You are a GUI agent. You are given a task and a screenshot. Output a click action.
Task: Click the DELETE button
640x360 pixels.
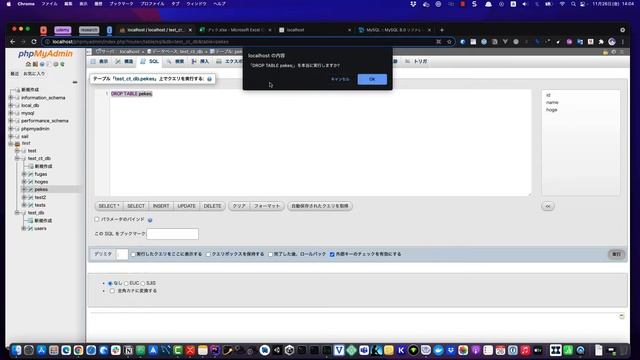point(212,206)
